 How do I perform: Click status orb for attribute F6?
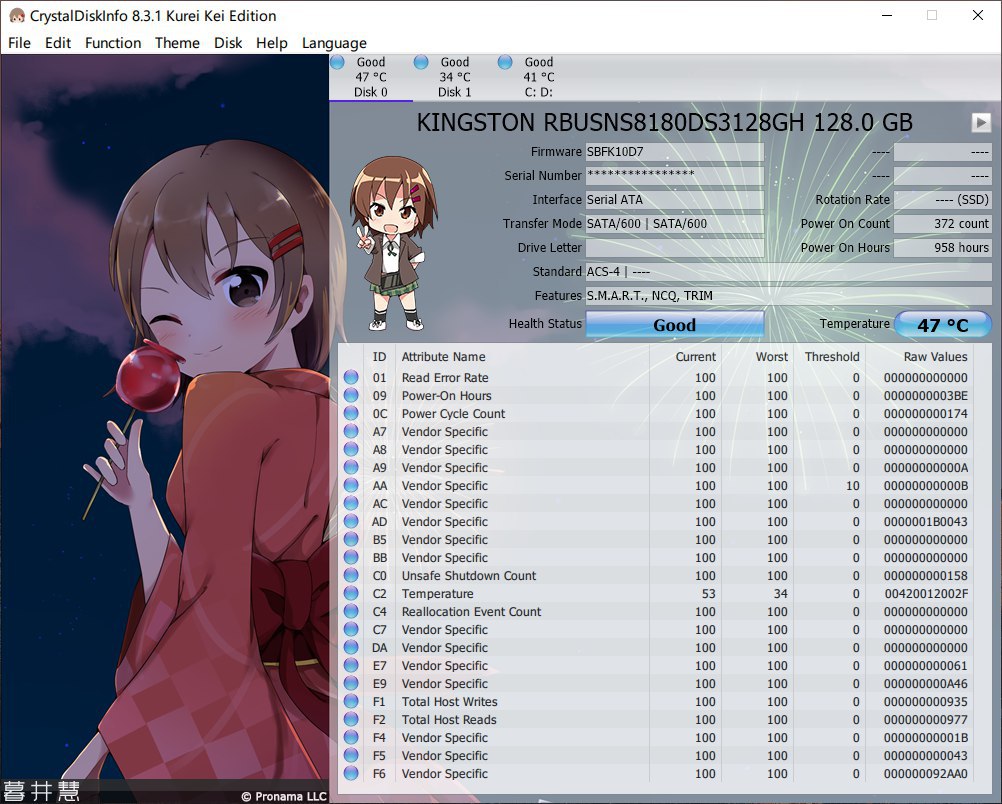[351, 773]
